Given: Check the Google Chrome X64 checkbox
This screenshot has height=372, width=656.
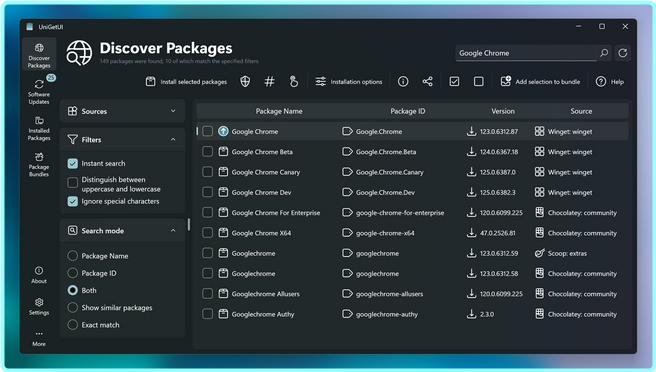Looking at the screenshot, I should pos(208,233).
